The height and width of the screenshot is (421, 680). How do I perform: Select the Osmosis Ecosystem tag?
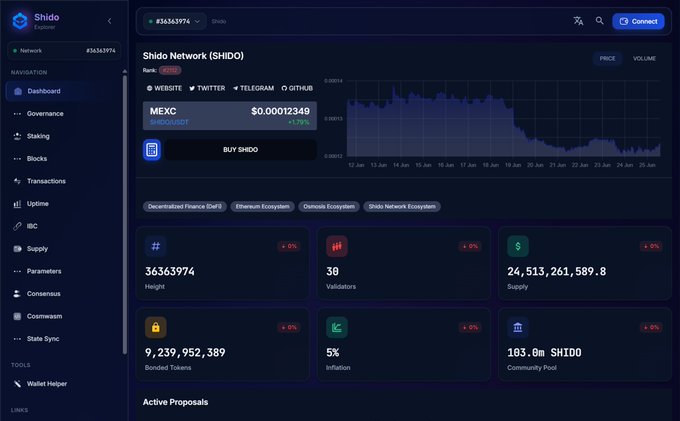[x=329, y=206]
